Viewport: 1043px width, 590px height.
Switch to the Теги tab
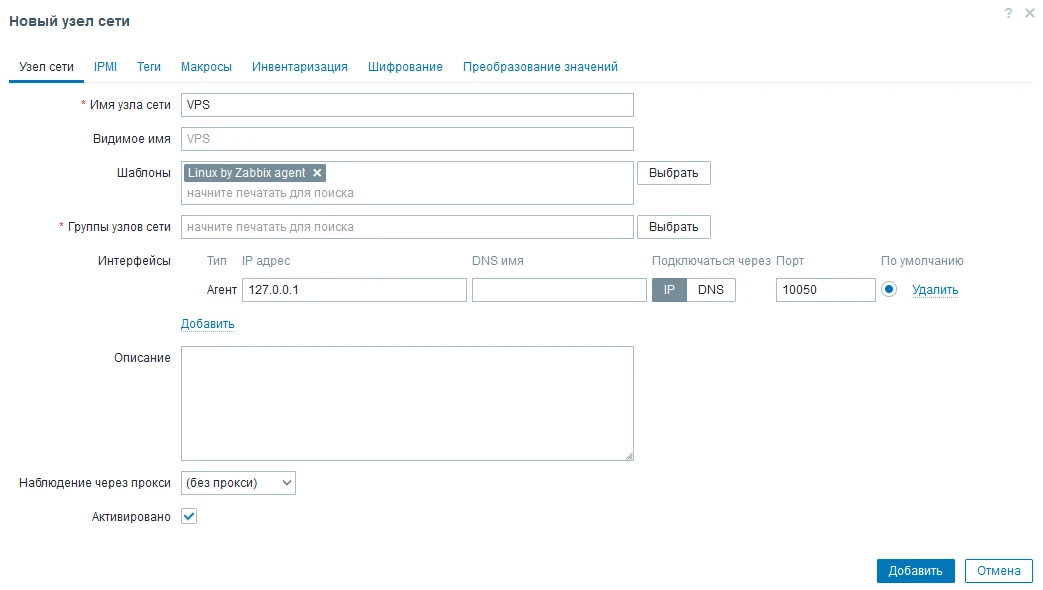coord(149,67)
